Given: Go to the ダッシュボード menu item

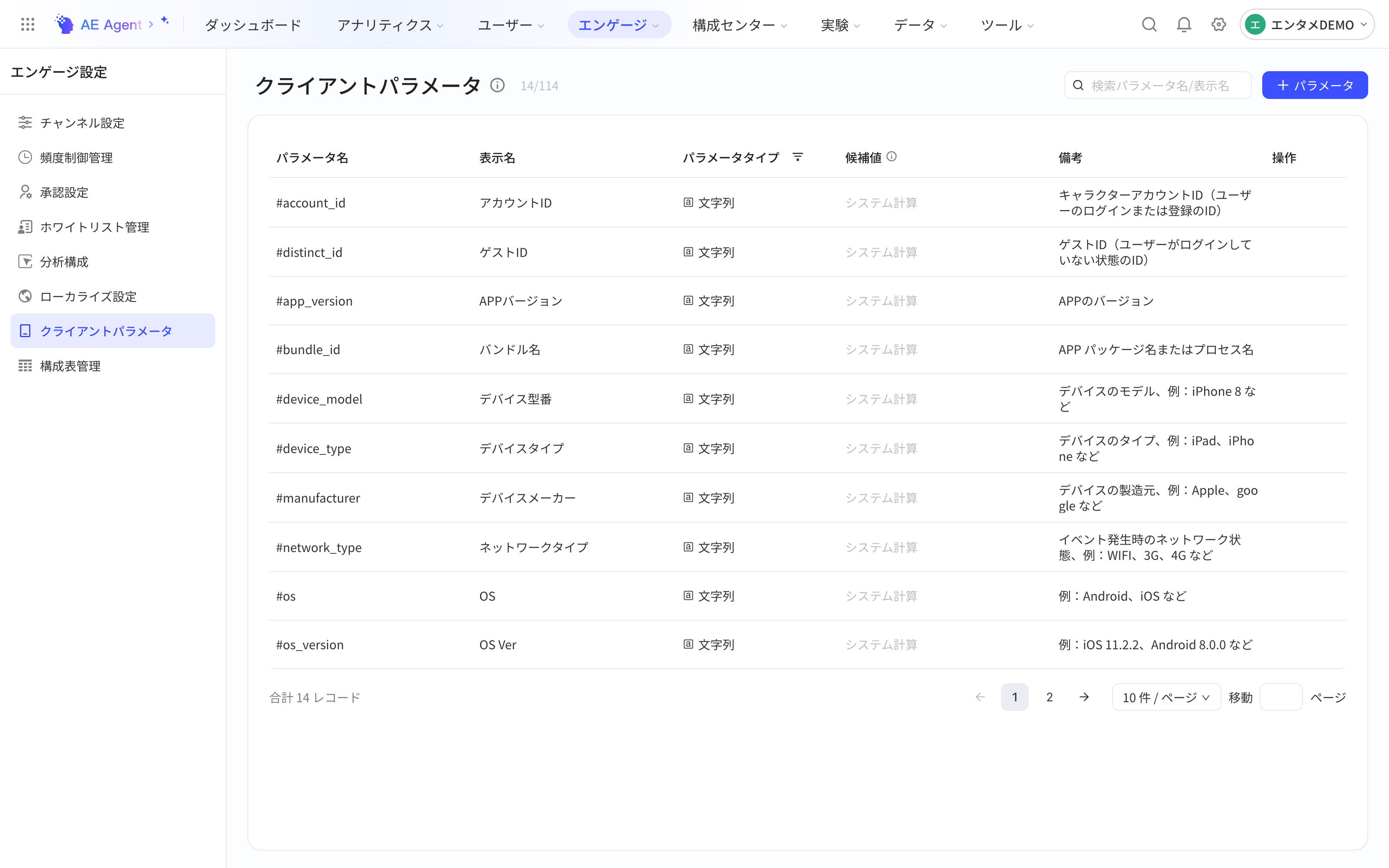Looking at the screenshot, I should point(253,25).
